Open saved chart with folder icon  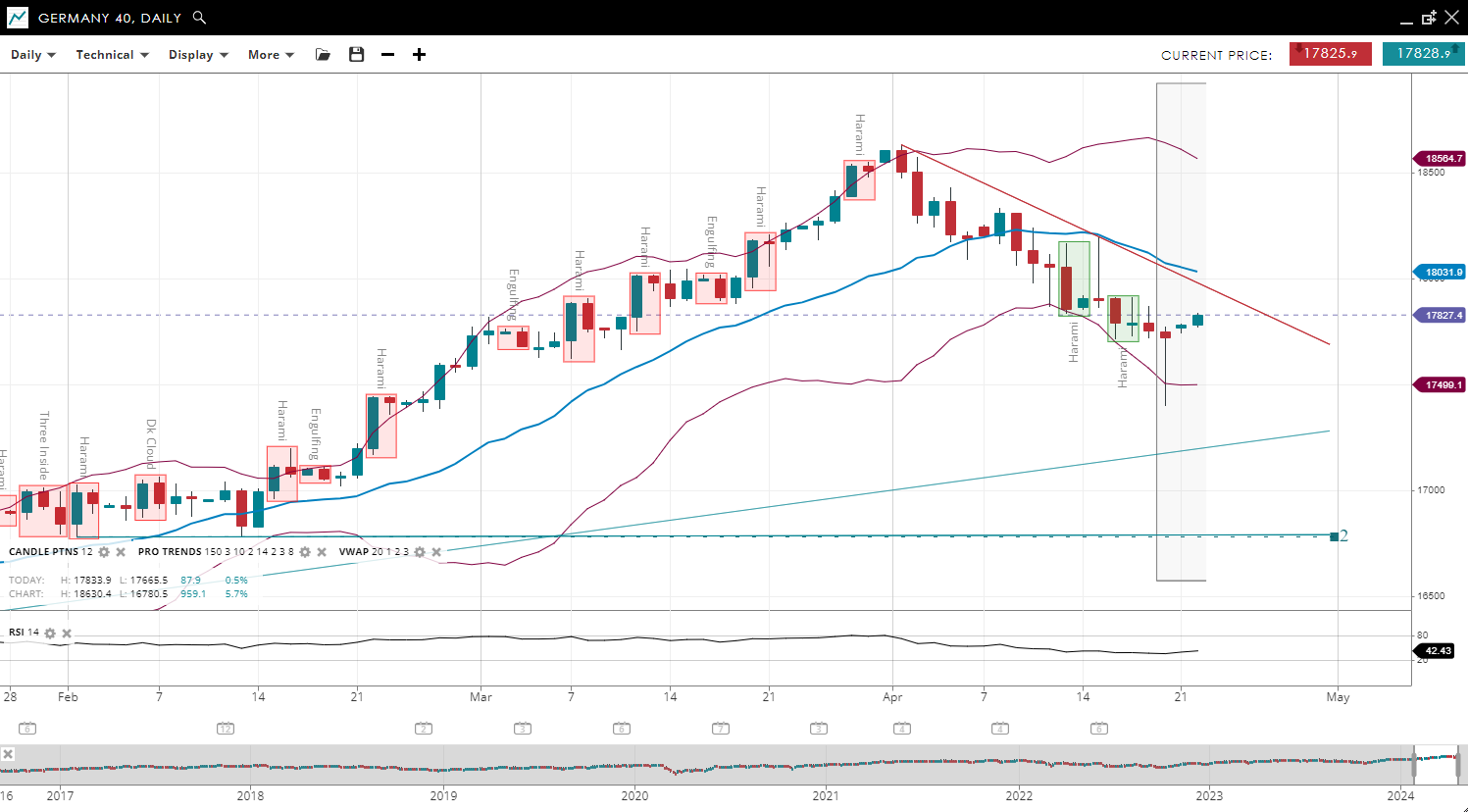coord(323,55)
